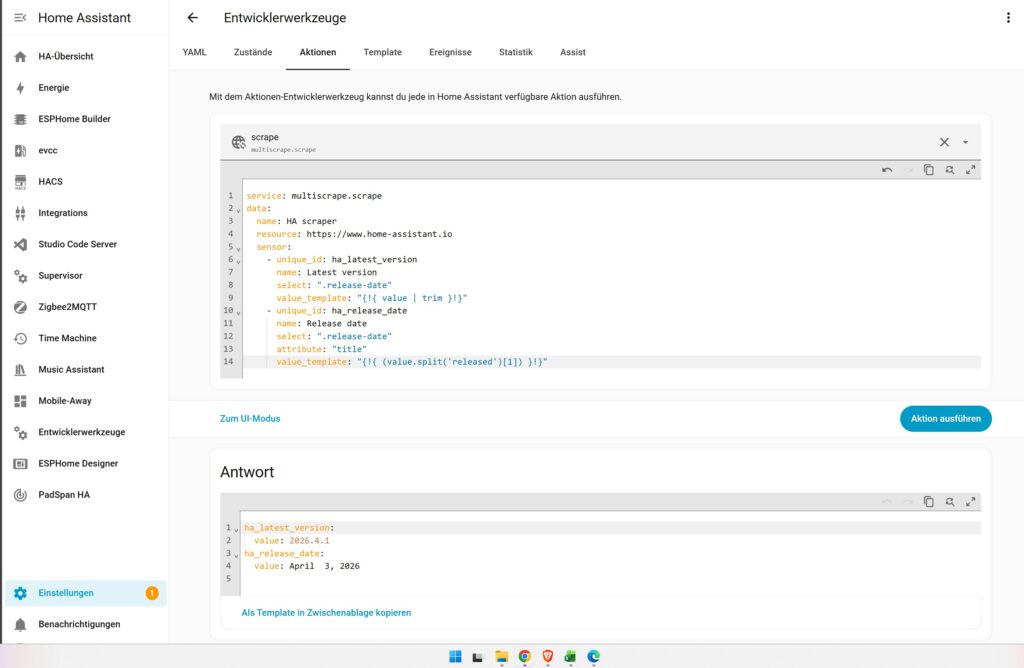Open search in the YAML editor toolbar
Viewport: 1024px width, 668px height.
[949, 170]
